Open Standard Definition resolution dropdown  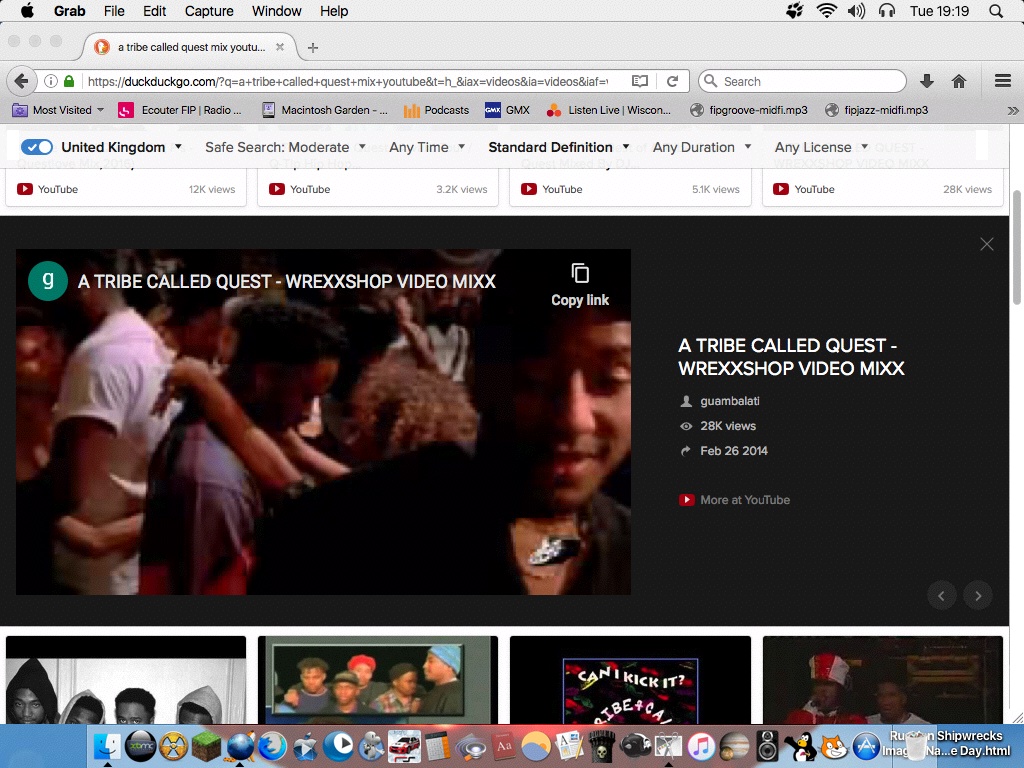tap(559, 147)
